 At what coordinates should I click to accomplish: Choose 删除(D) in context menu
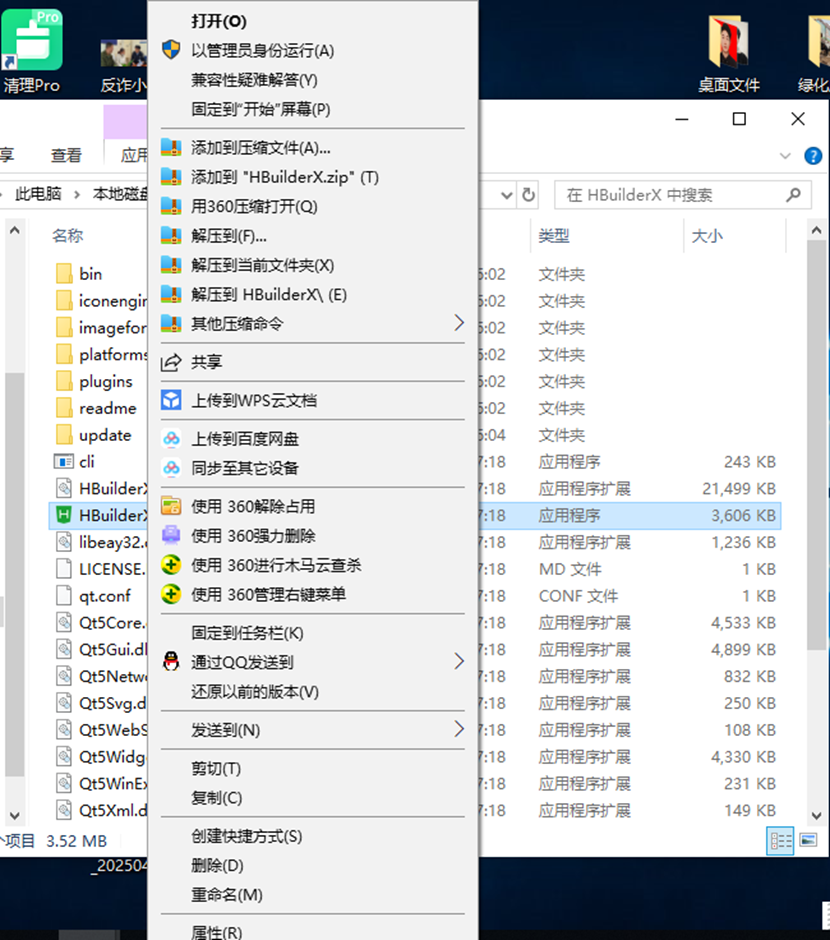pos(217,866)
